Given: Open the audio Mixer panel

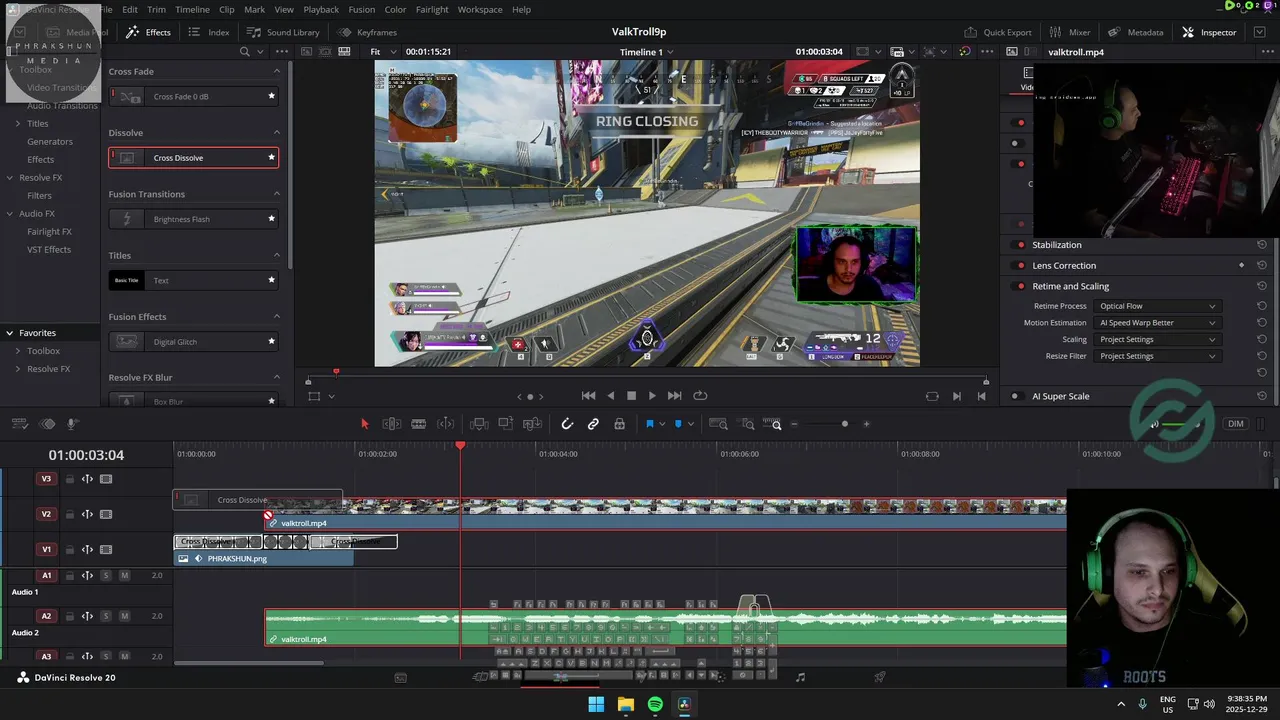Looking at the screenshot, I should point(1070,32).
